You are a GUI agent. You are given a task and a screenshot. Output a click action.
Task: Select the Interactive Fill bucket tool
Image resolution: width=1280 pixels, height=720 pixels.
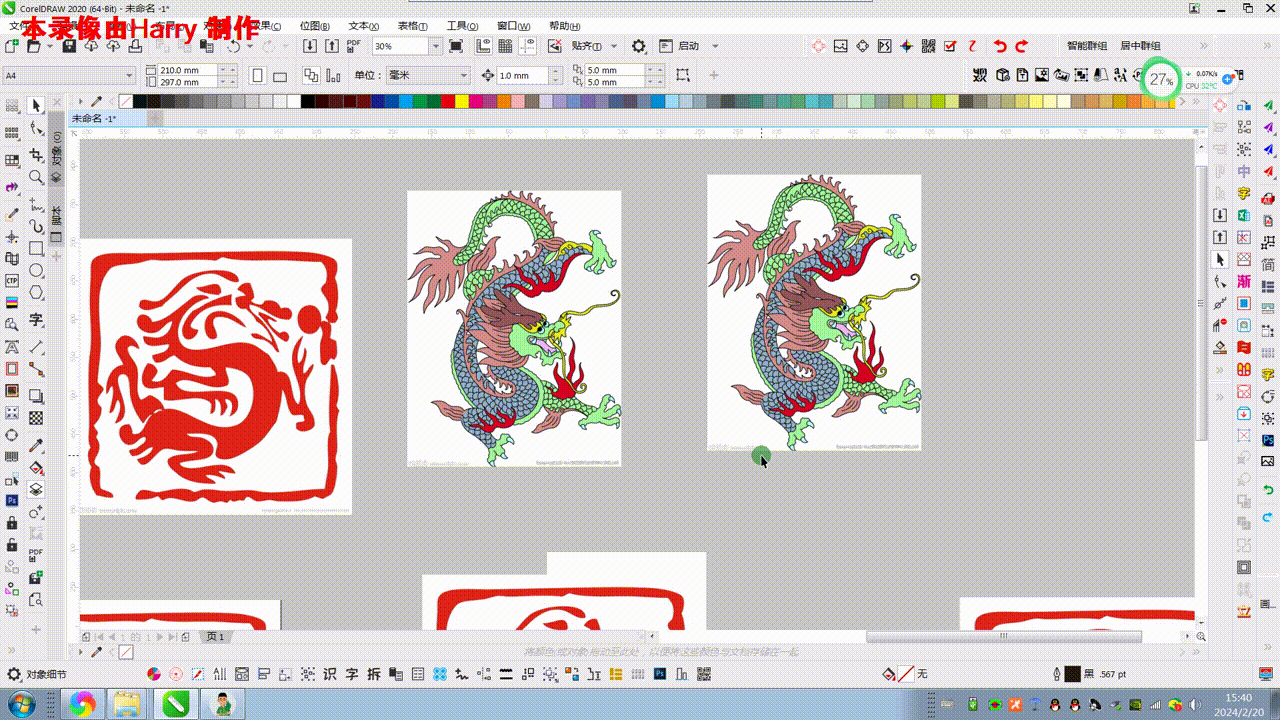[36, 468]
